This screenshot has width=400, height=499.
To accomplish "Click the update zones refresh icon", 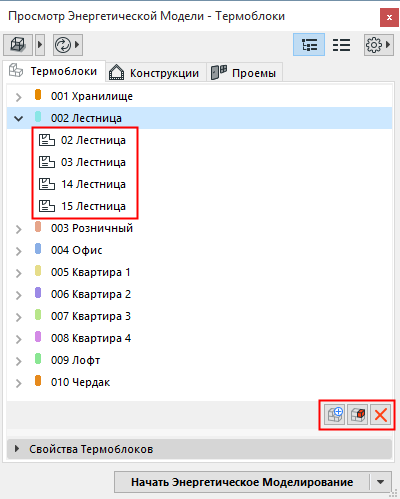I will click(x=63, y=45).
